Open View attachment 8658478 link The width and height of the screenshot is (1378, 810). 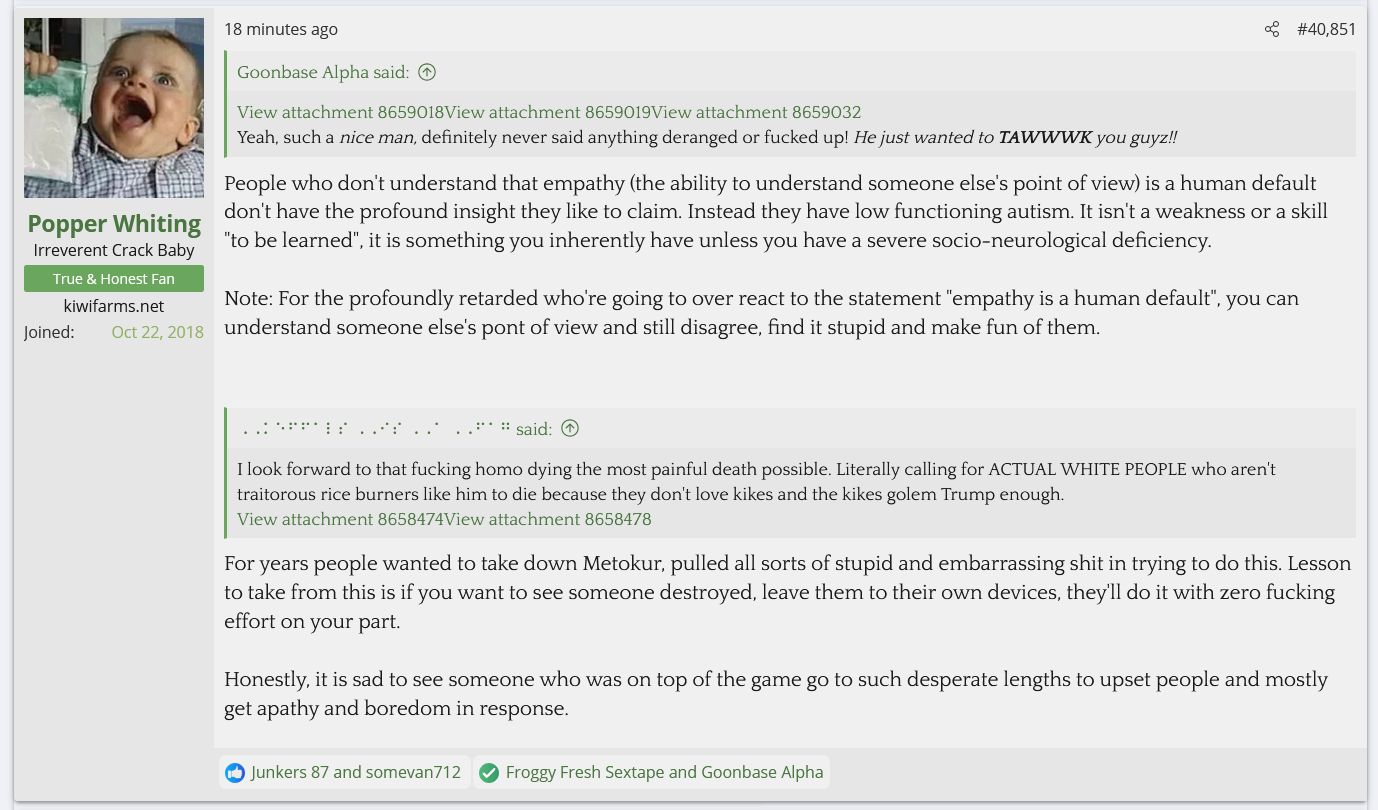(547, 519)
